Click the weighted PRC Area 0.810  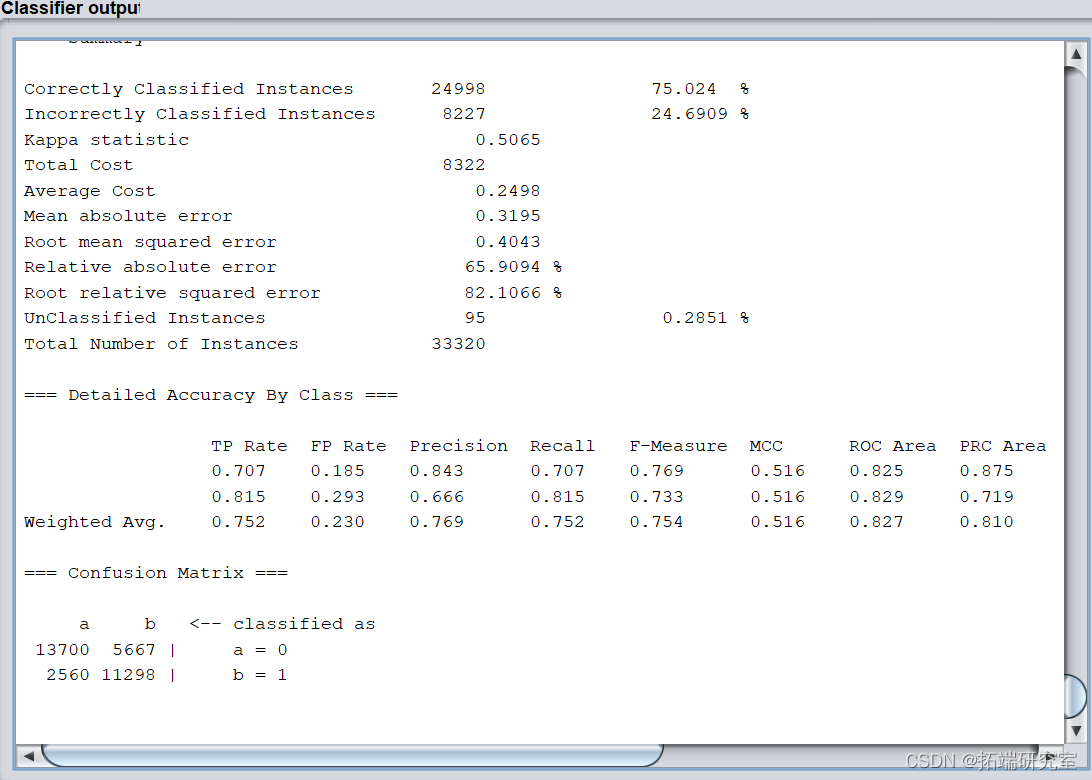(x=986, y=522)
